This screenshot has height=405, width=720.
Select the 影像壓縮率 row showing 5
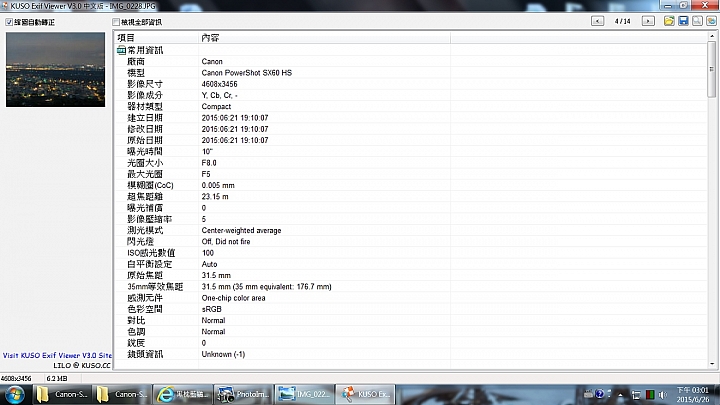click(411, 219)
